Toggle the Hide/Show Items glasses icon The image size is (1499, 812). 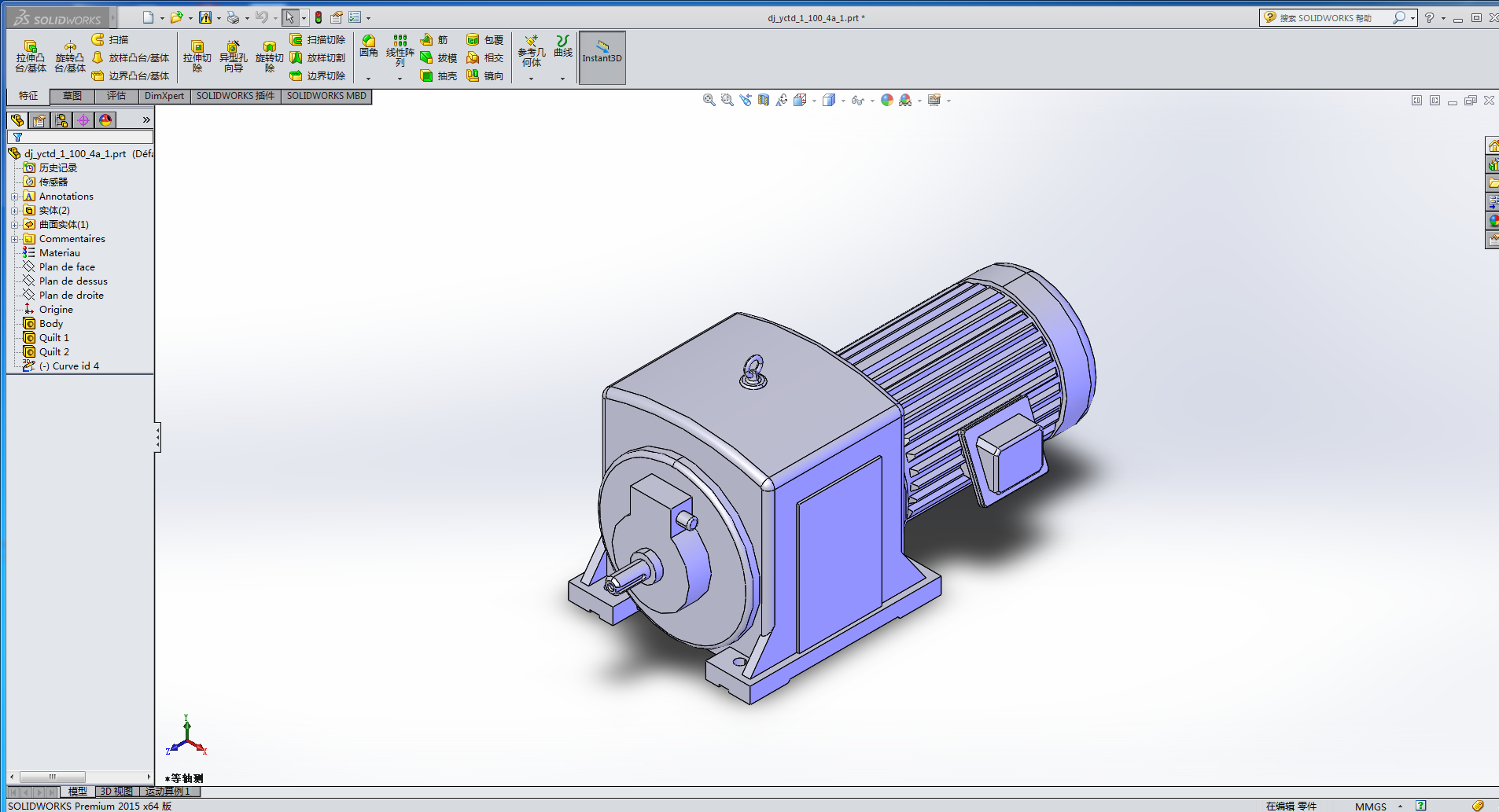[857, 101]
